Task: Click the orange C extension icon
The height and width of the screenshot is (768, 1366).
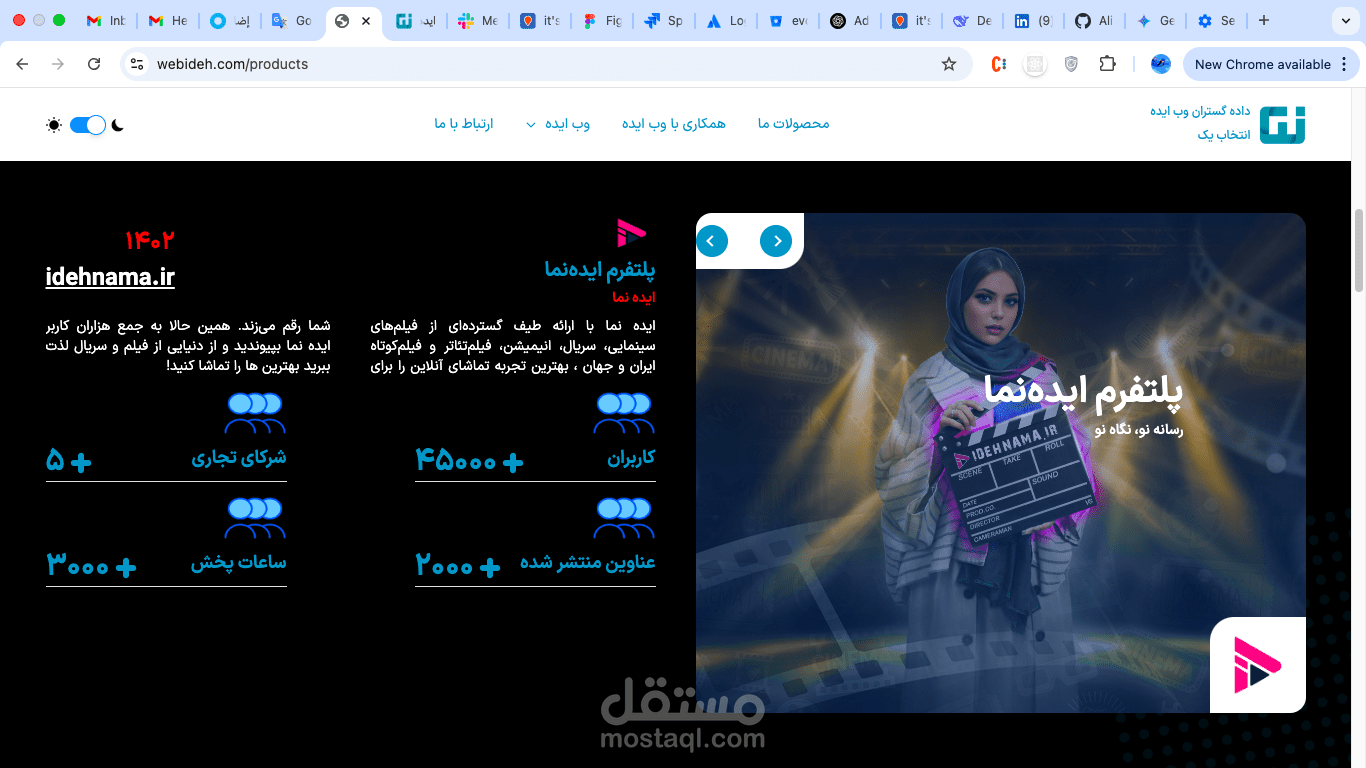Action: [x=998, y=64]
